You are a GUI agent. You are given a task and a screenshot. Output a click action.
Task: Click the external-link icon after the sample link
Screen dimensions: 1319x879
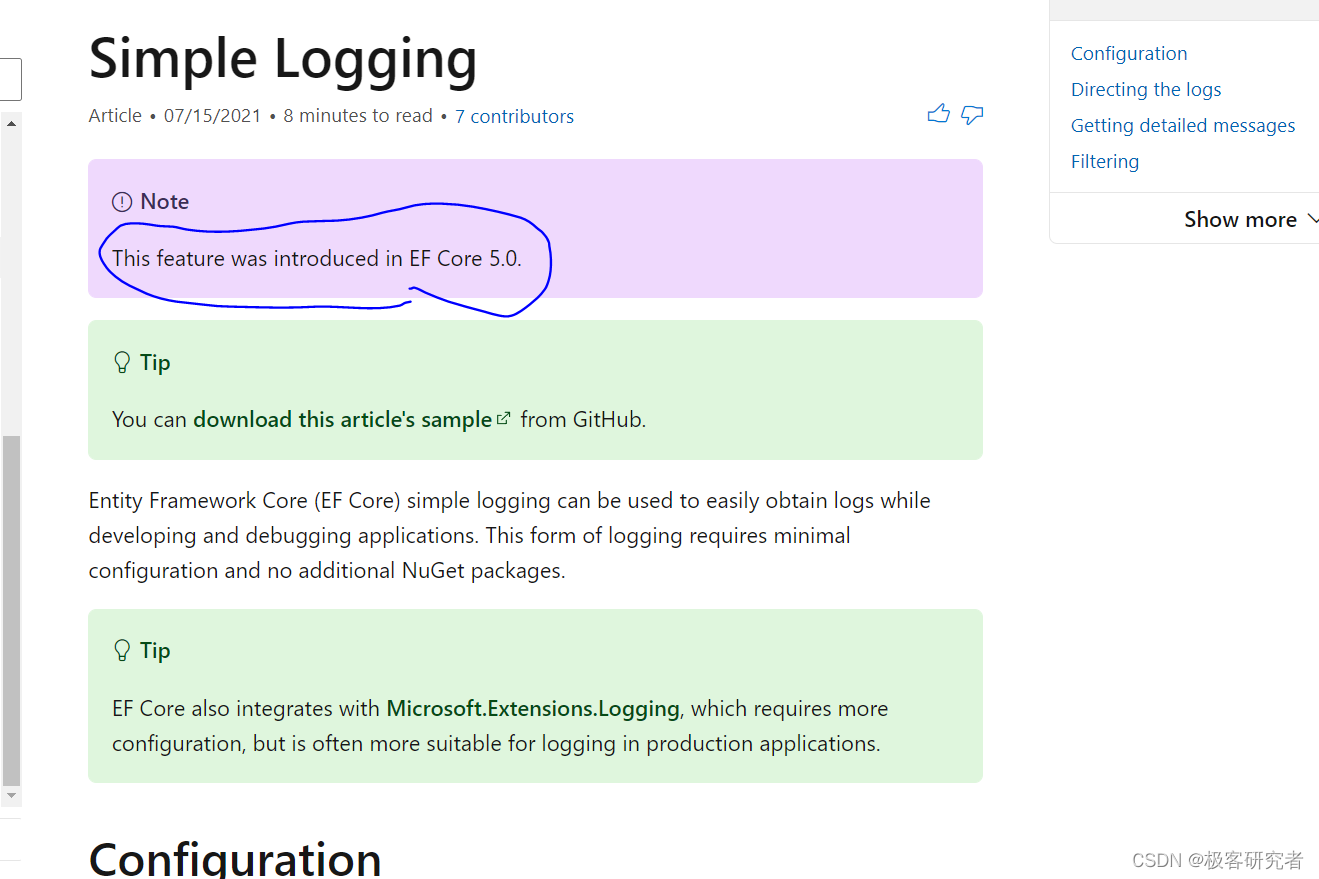point(503,417)
